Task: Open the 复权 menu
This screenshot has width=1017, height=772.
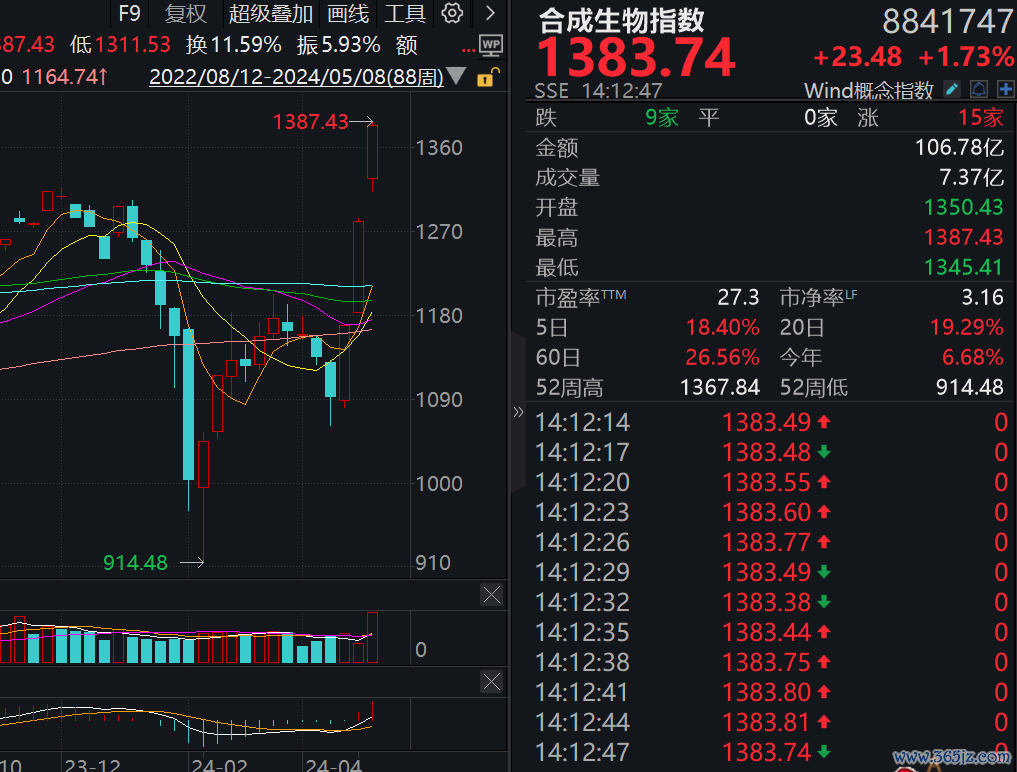Action: [x=185, y=13]
